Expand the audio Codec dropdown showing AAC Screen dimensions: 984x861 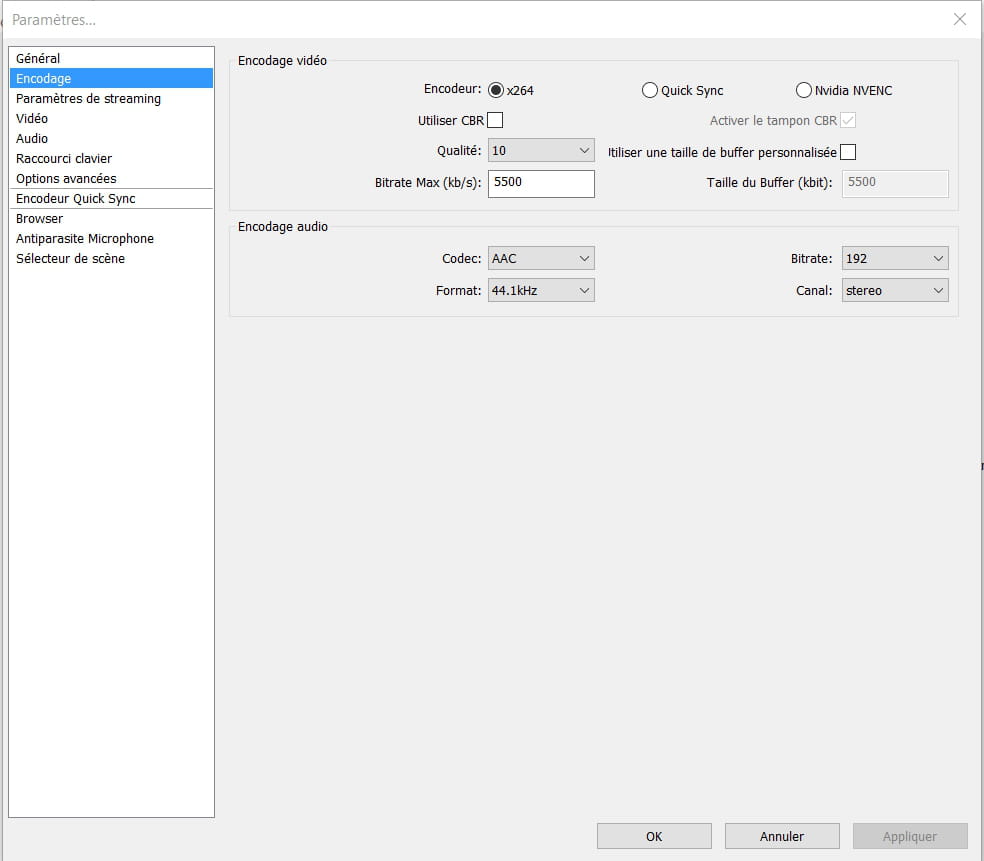coord(541,259)
